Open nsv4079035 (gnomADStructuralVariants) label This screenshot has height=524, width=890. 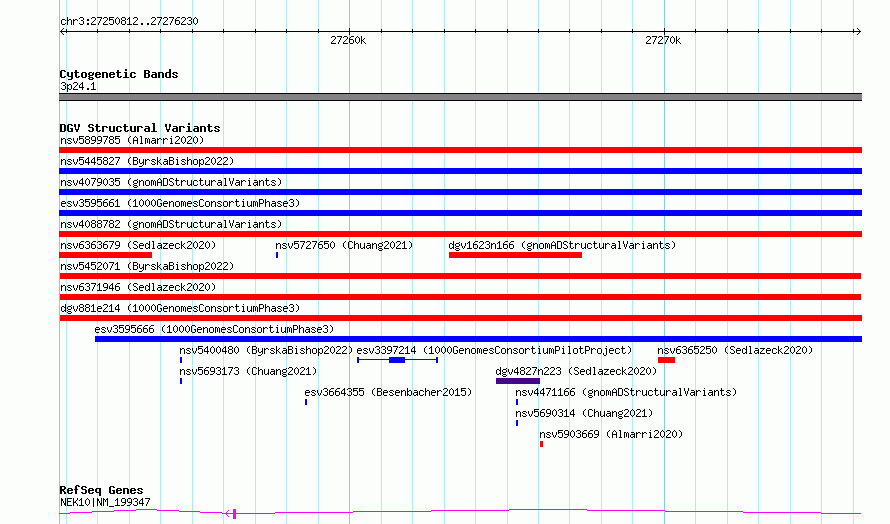click(x=171, y=182)
